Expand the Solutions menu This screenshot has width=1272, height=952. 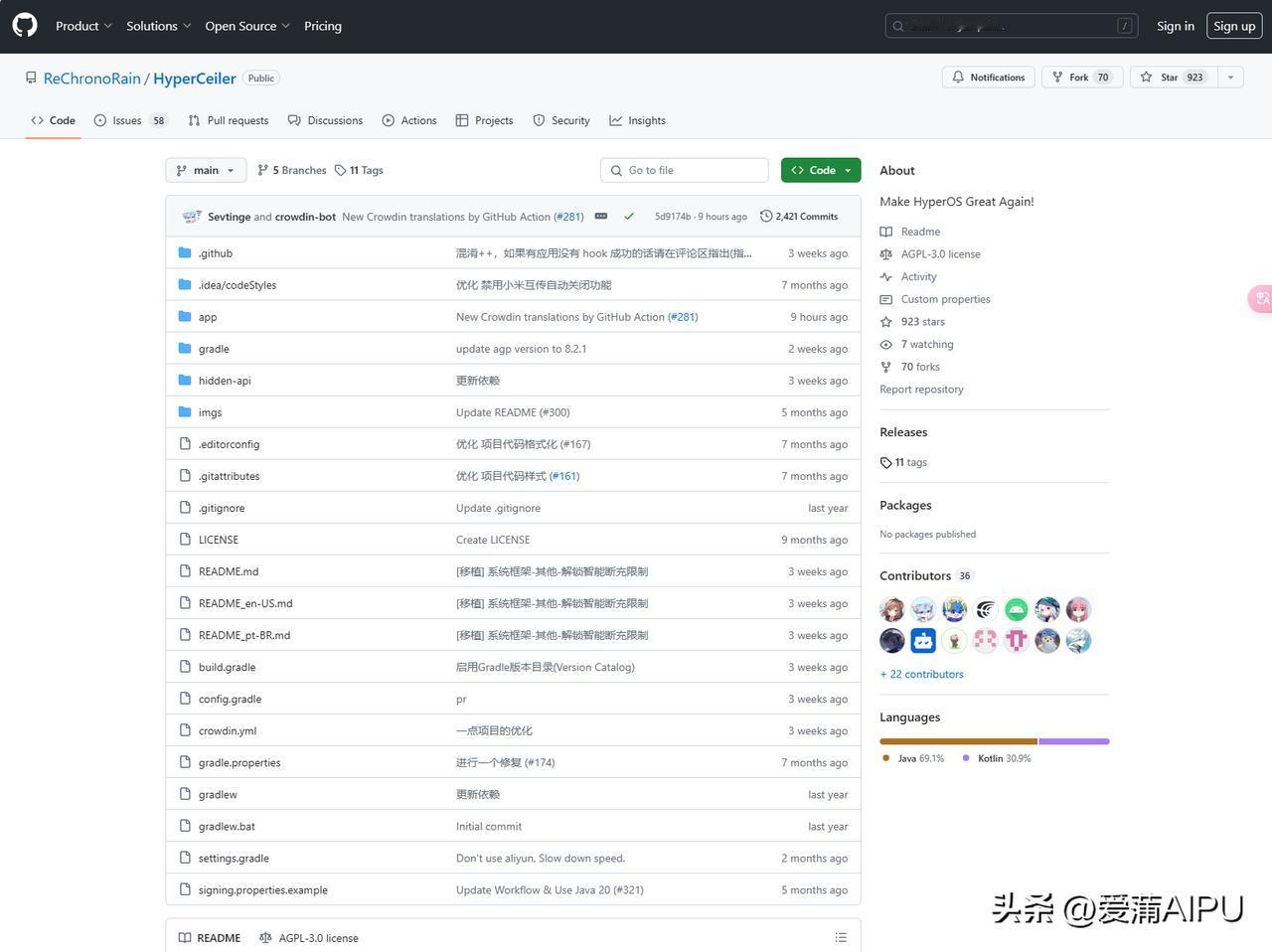pos(158,26)
